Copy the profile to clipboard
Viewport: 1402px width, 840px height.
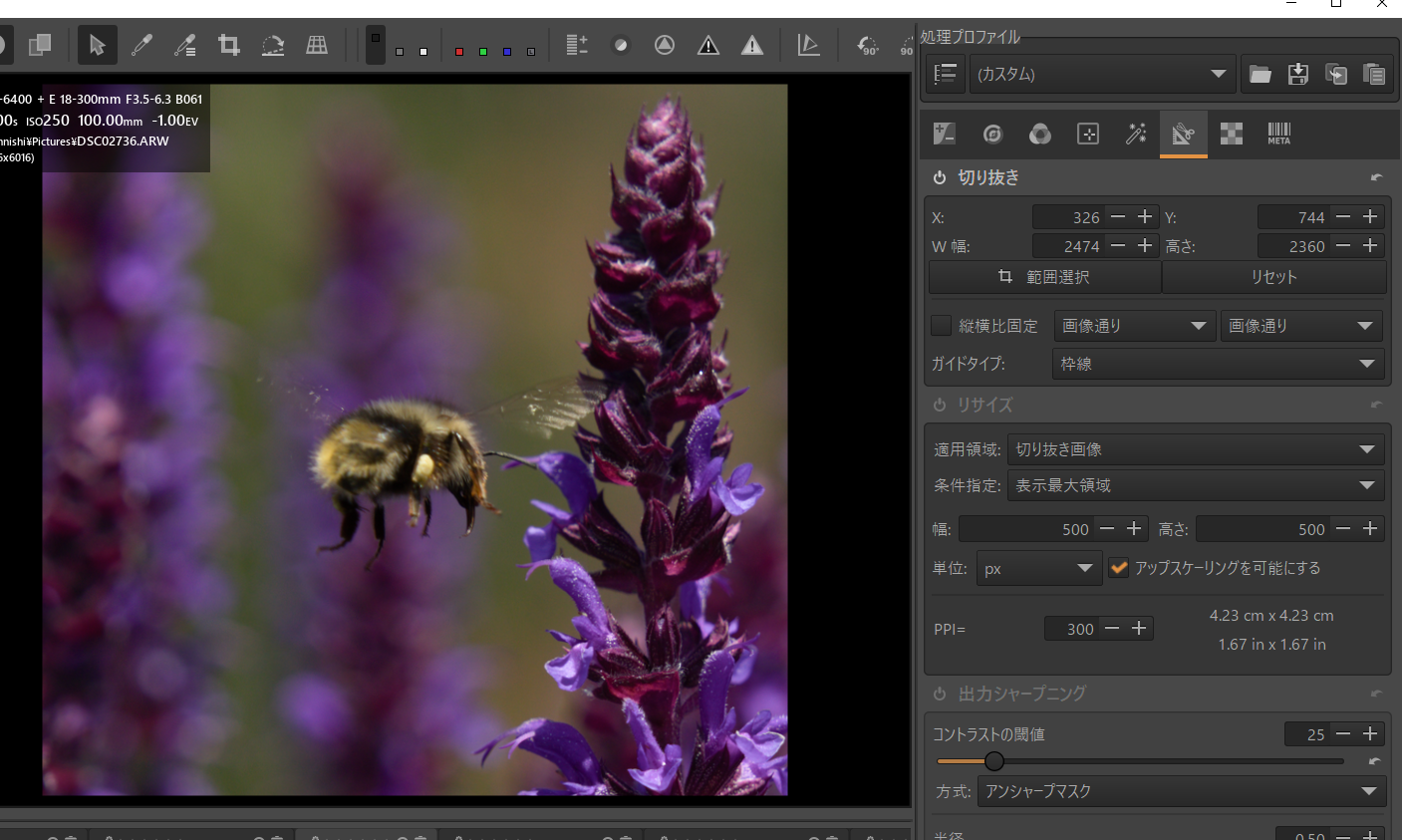tap(1336, 74)
